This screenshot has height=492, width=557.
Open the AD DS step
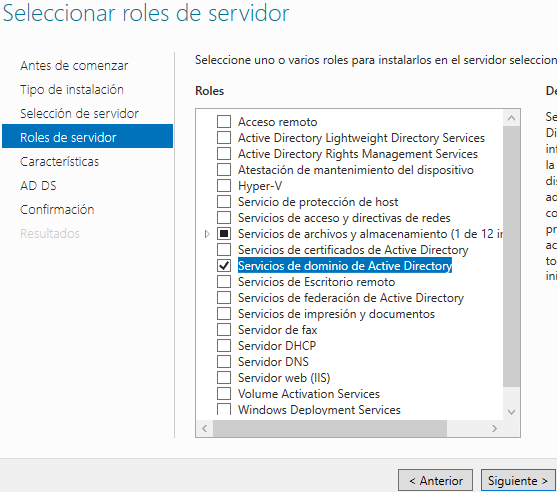coord(38,185)
